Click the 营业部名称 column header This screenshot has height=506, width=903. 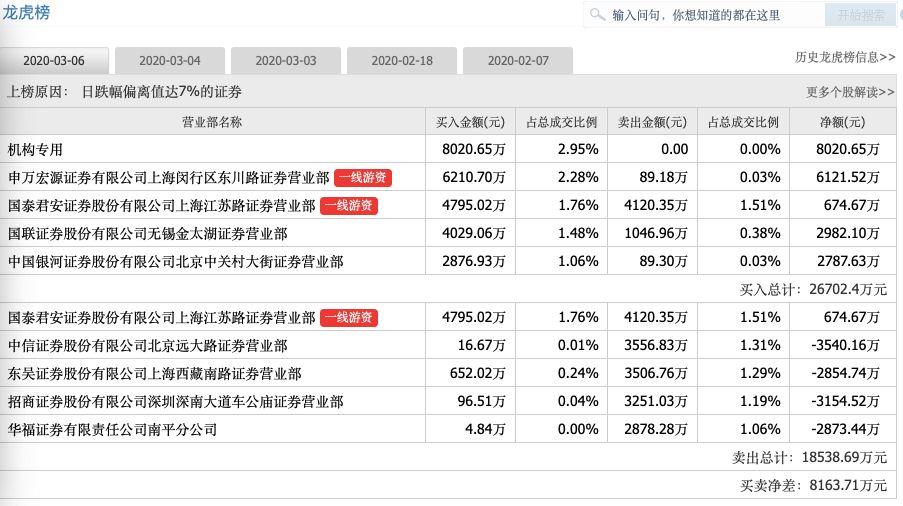[211, 122]
